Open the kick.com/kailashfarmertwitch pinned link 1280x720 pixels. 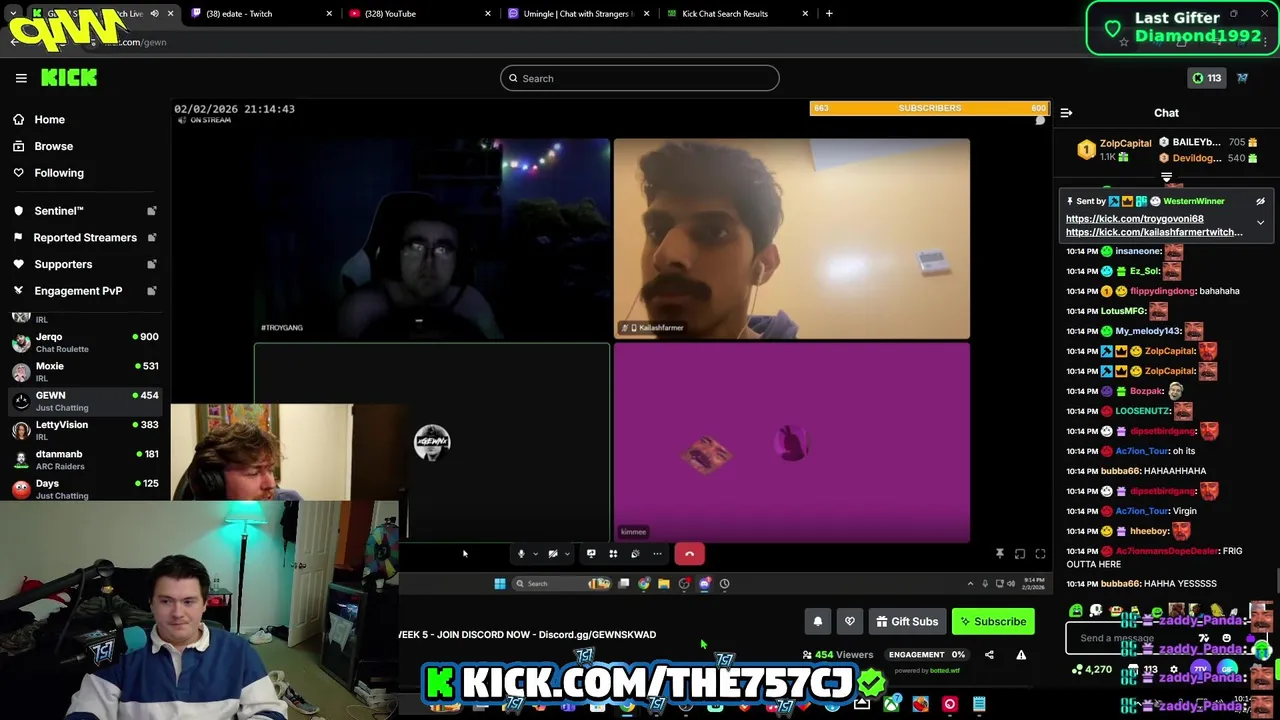click(1154, 232)
